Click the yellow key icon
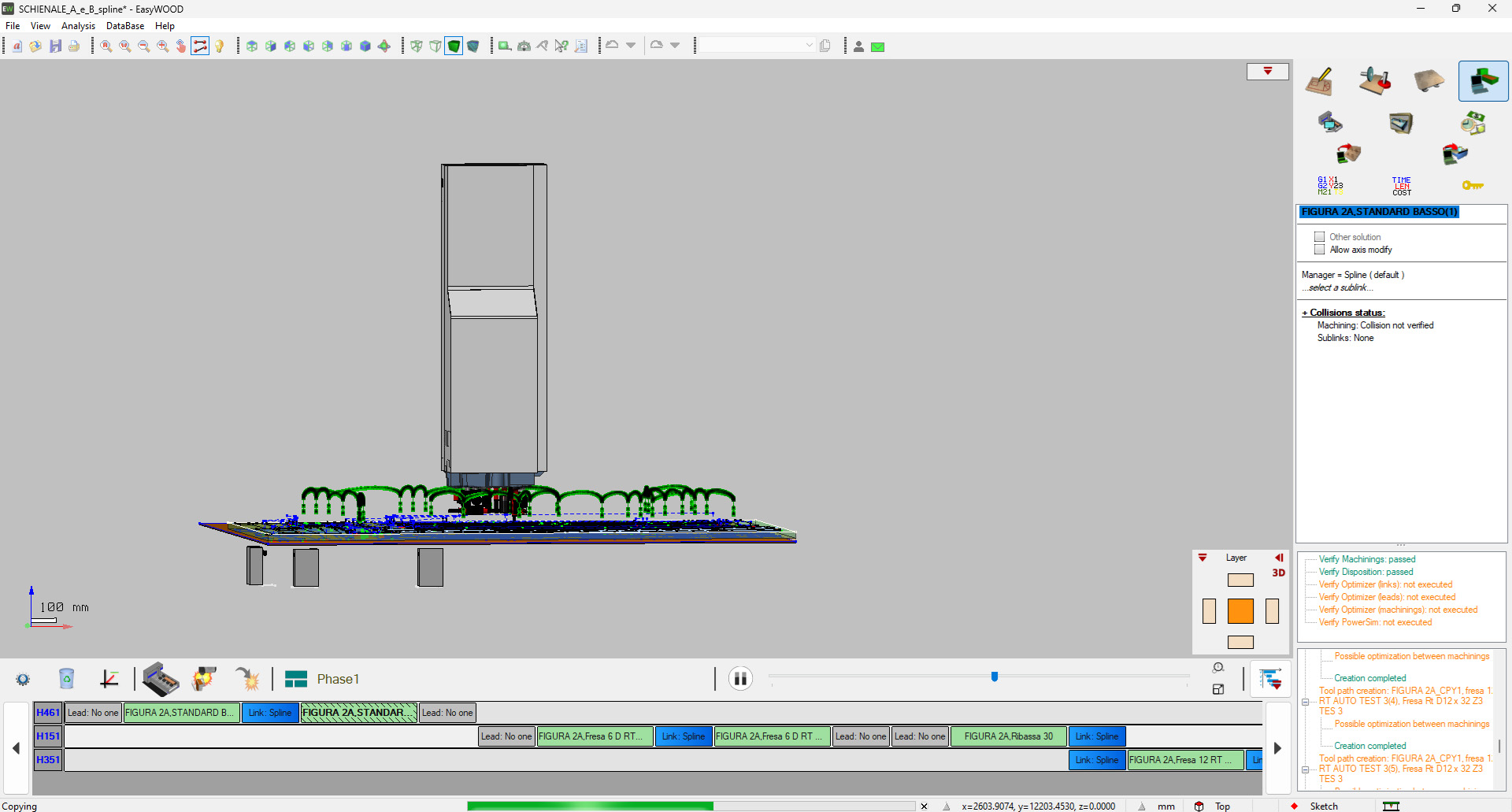 click(x=1473, y=185)
